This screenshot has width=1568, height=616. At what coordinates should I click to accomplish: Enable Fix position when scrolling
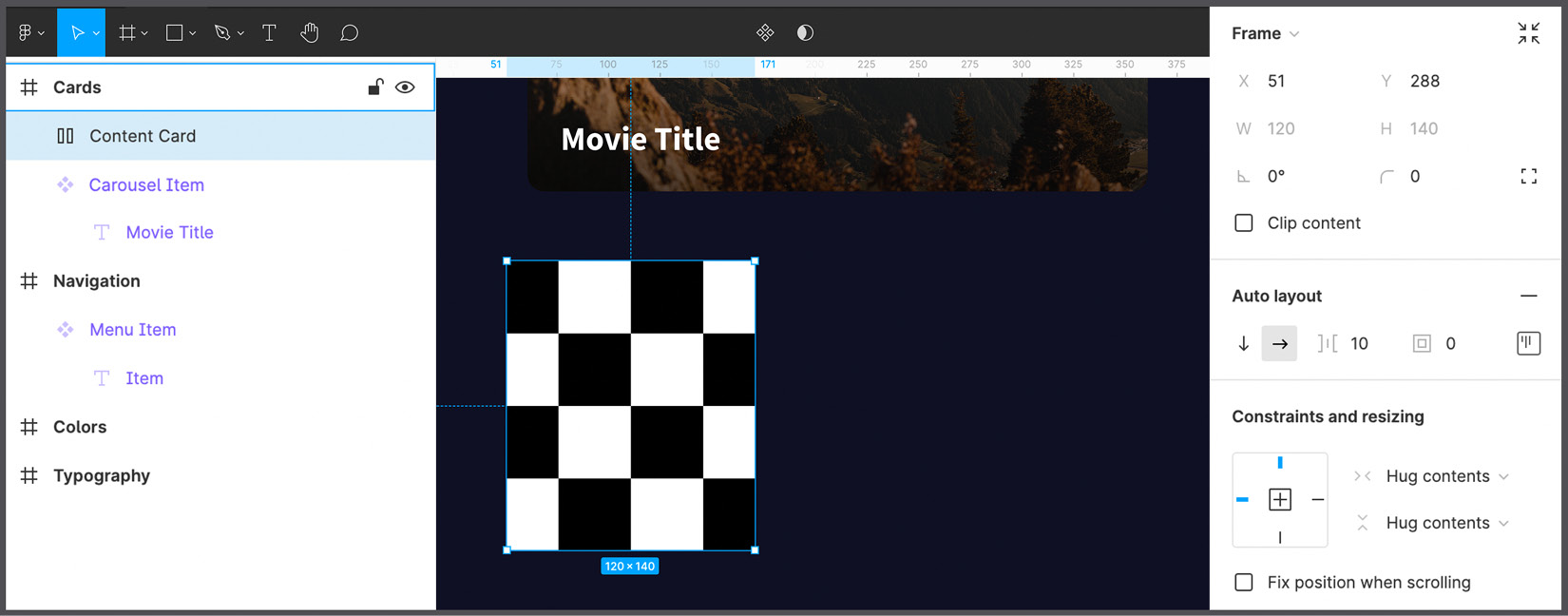pos(1243,583)
